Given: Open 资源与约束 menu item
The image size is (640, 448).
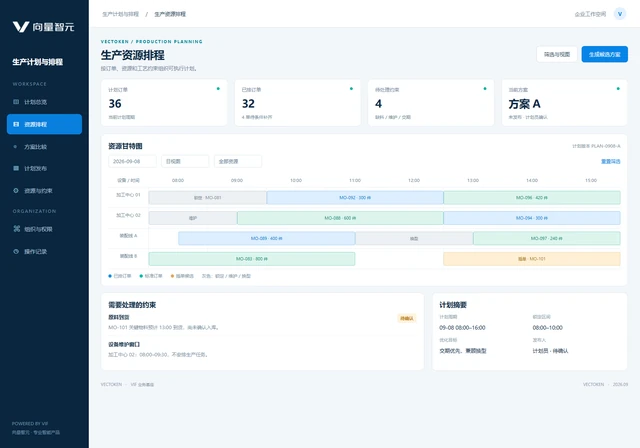Looking at the screenshot, I should (44, 191).
